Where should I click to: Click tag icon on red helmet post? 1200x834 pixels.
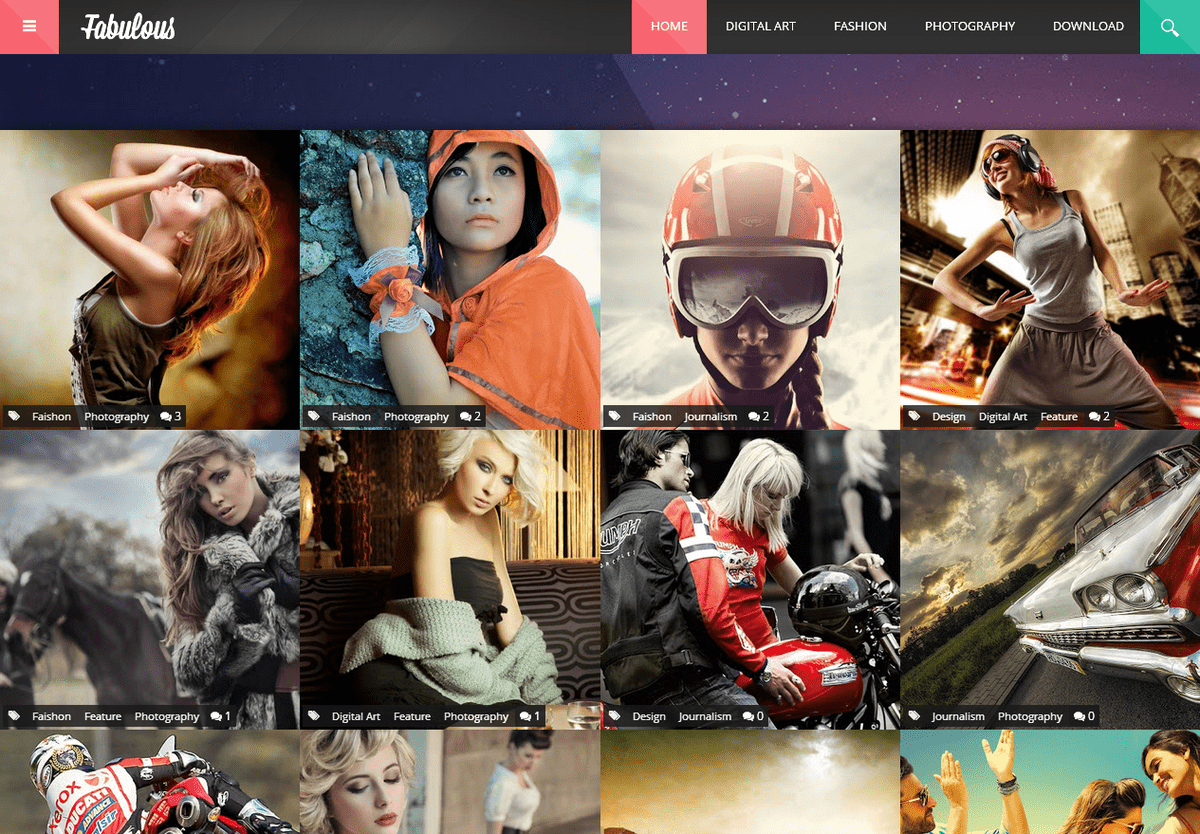[x=615, y=416]
